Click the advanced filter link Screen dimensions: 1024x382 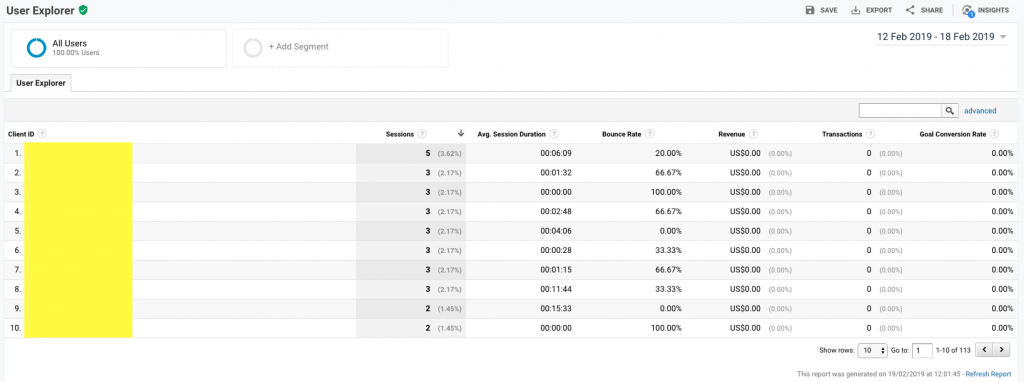[980, 111]
